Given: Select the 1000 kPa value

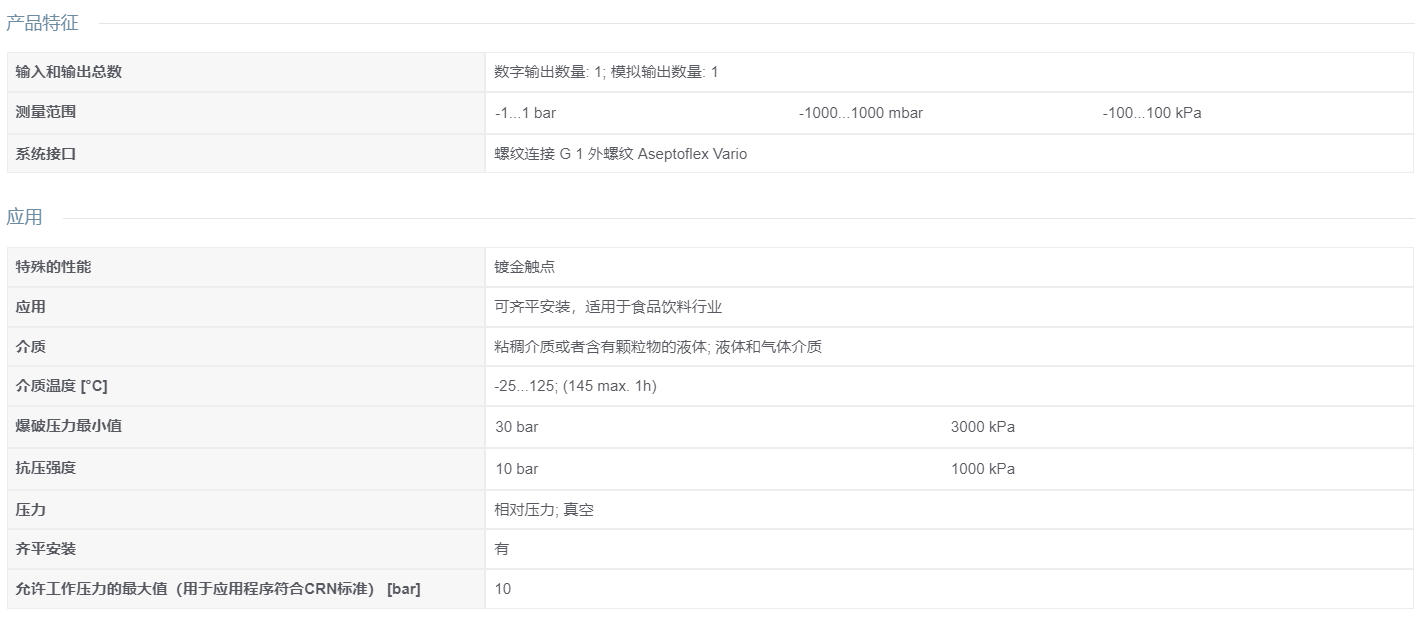Looking at the screenshot, I should [x=982, y=469].
